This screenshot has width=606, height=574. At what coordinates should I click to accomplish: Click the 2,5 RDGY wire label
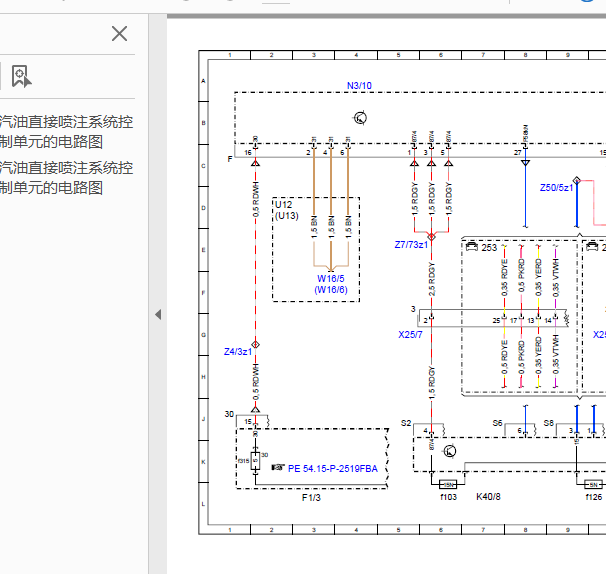point(432,279)
